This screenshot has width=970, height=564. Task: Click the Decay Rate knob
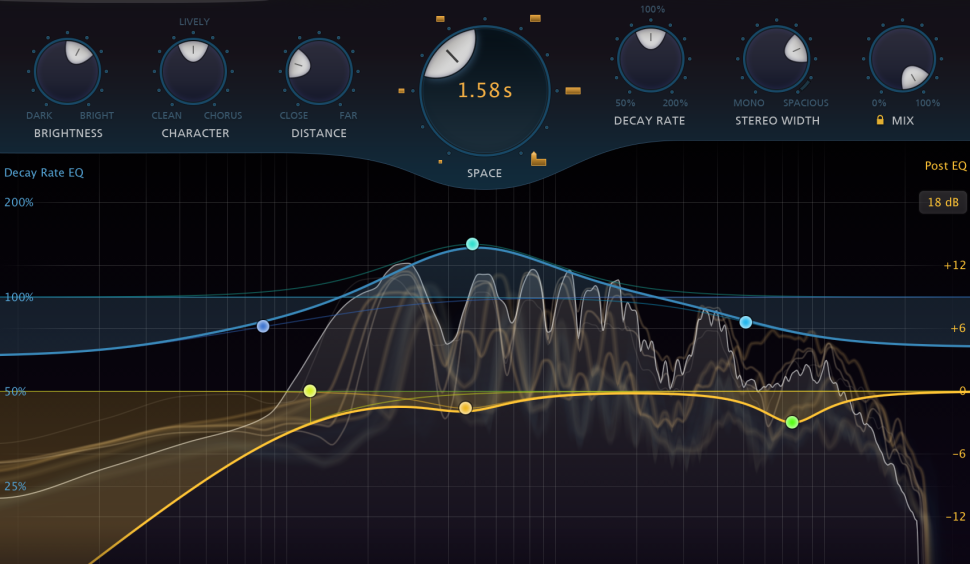(651, 59)
